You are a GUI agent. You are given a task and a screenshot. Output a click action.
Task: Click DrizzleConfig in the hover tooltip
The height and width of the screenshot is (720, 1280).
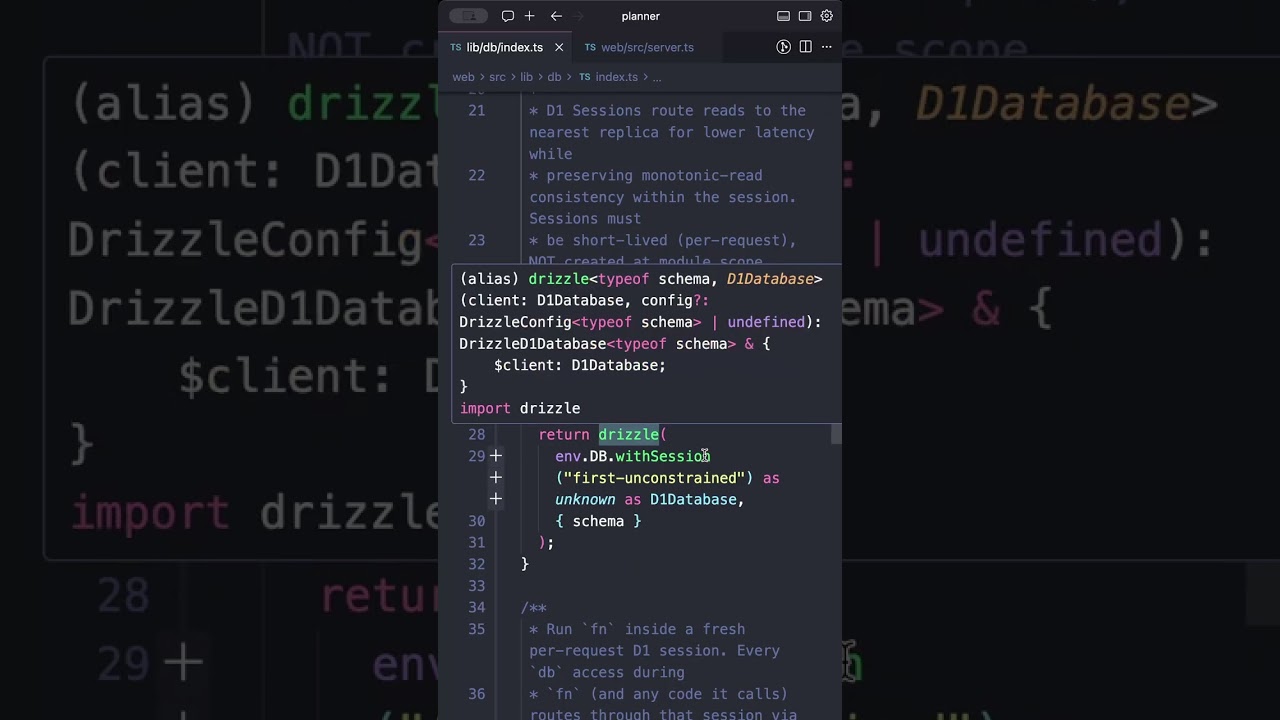click(515, 322)
